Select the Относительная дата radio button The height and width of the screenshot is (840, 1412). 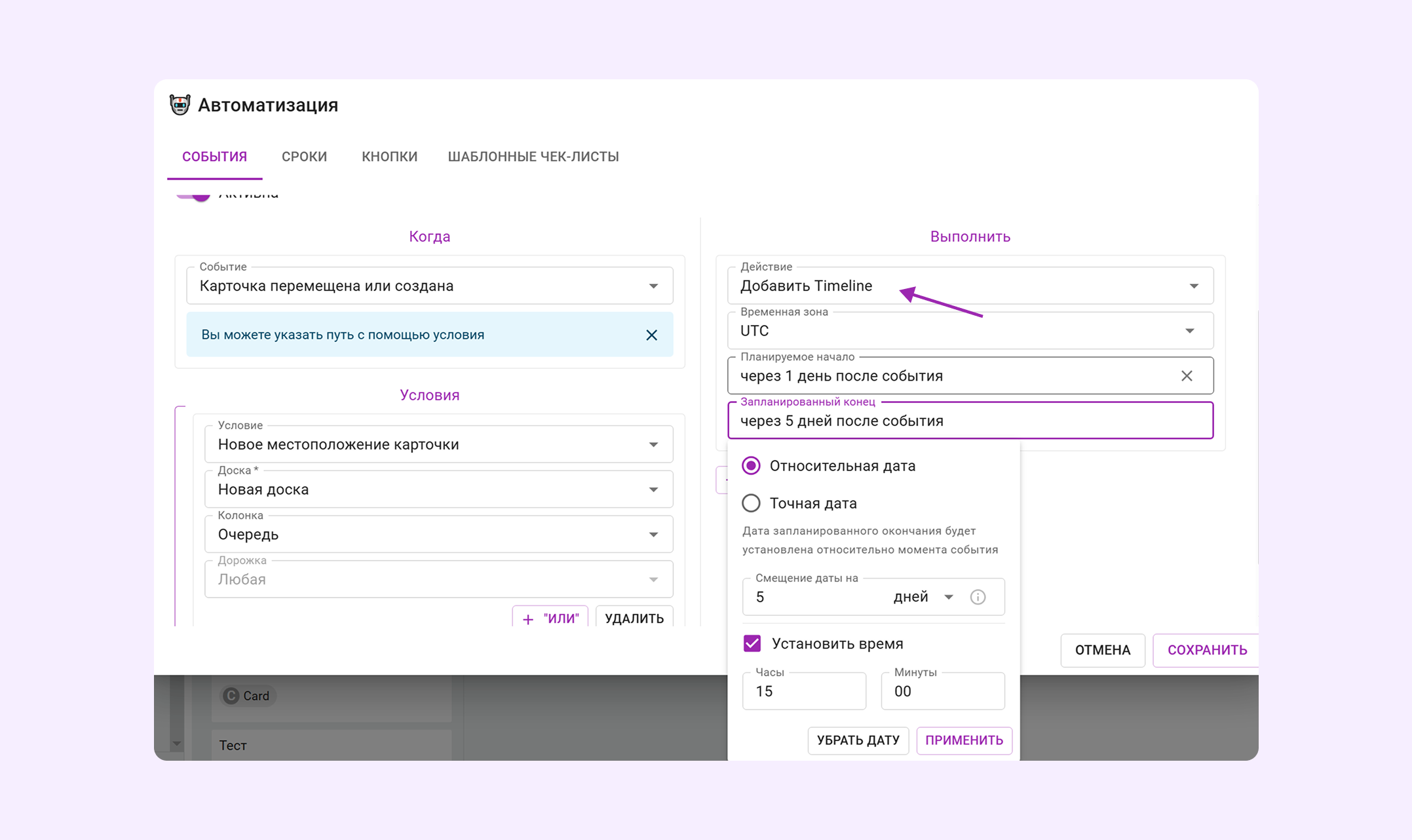751,466
